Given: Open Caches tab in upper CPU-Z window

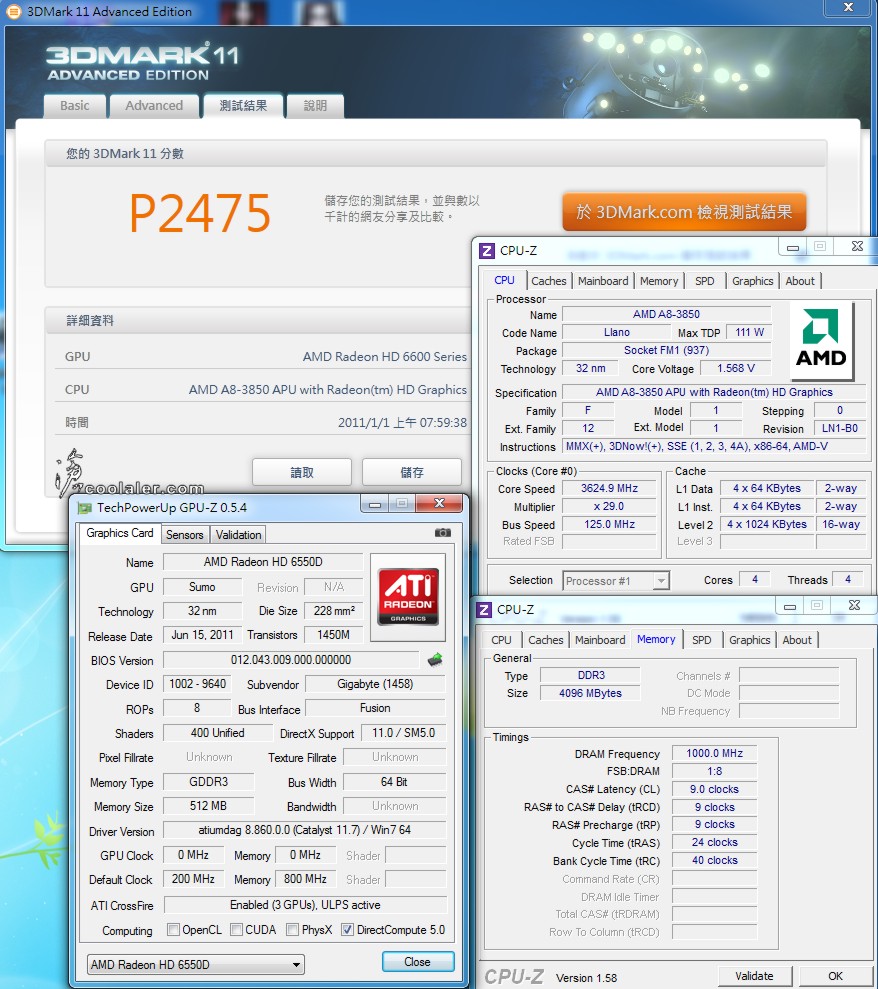Looking at the screenshot, I should (x=549, y=281).
